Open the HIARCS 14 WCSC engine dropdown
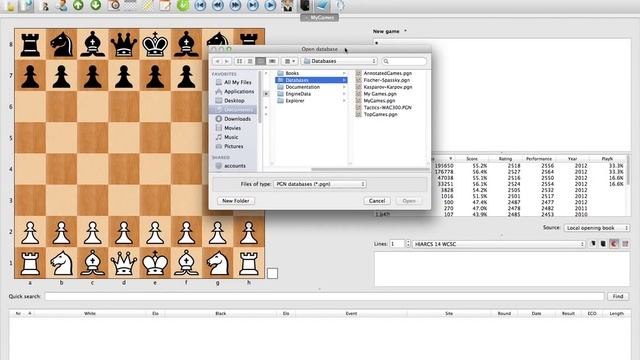This screenshot has width=640, height=360. 499,244
